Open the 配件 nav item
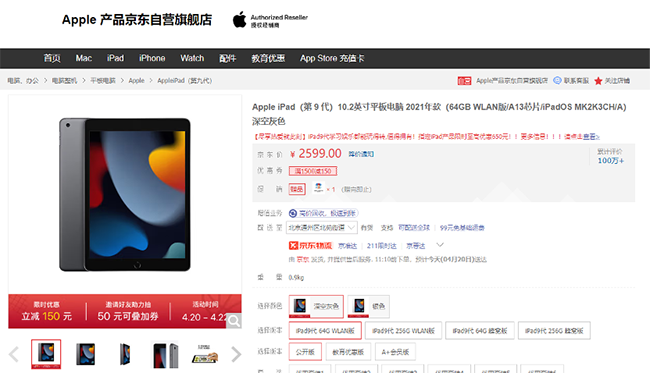The width and height of the screenshot is (650, 373). tap(228, 58)
